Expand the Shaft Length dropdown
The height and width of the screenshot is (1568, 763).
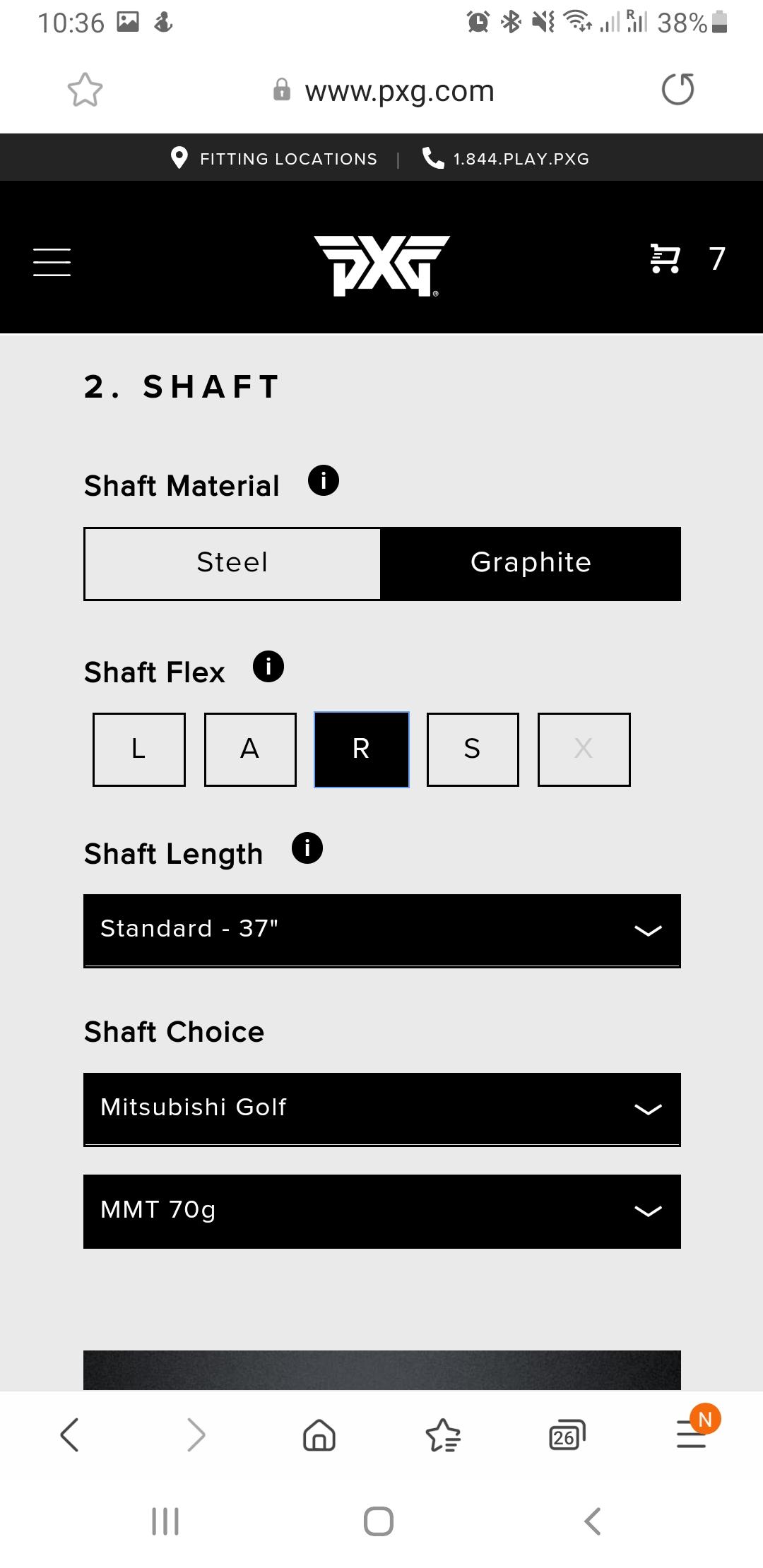381,929
